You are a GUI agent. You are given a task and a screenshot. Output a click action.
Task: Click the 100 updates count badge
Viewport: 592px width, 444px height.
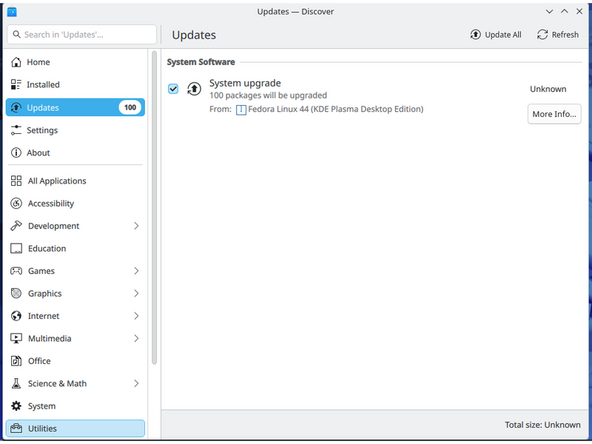point(130,108)
